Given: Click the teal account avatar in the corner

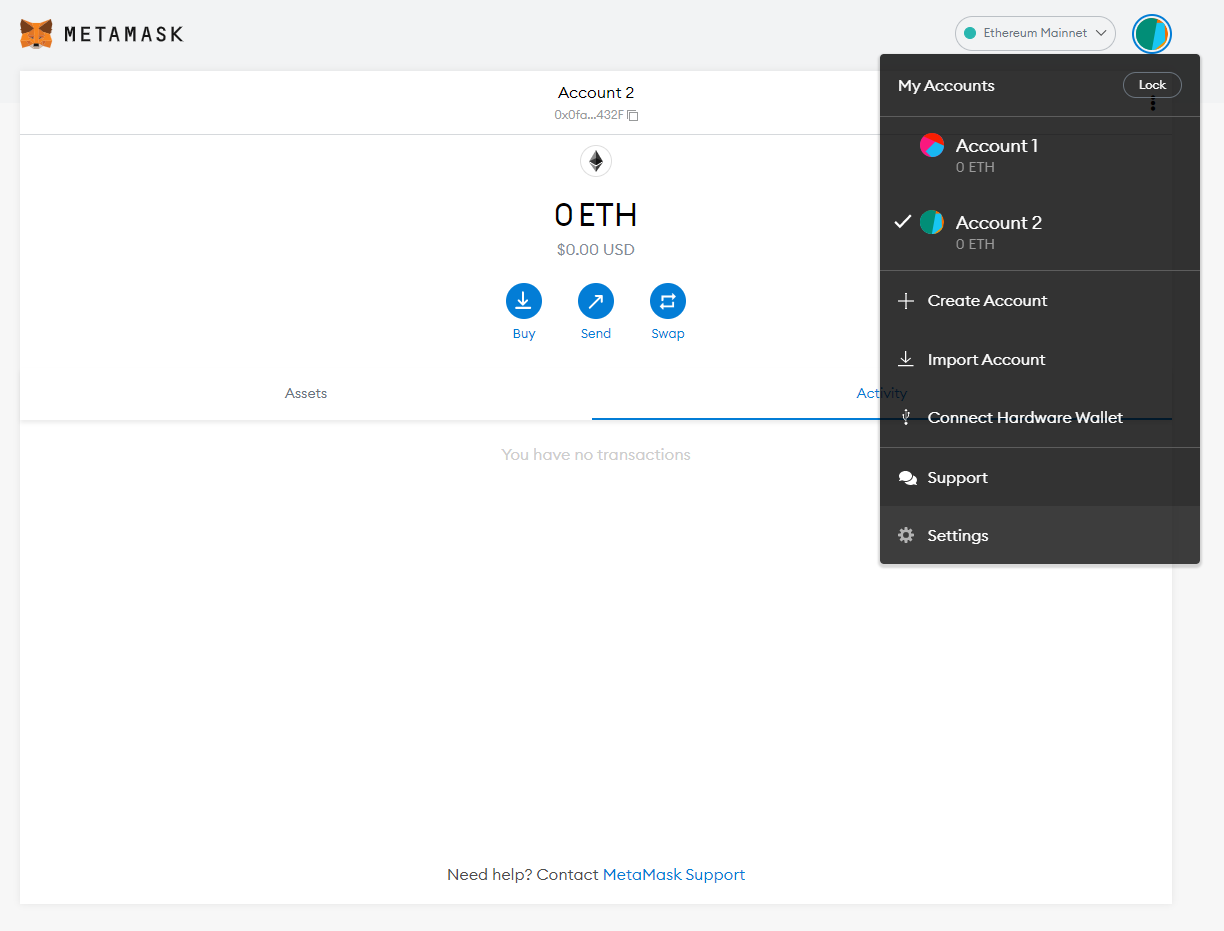Looking at the screenshot, I should (x=1151, y=33).
